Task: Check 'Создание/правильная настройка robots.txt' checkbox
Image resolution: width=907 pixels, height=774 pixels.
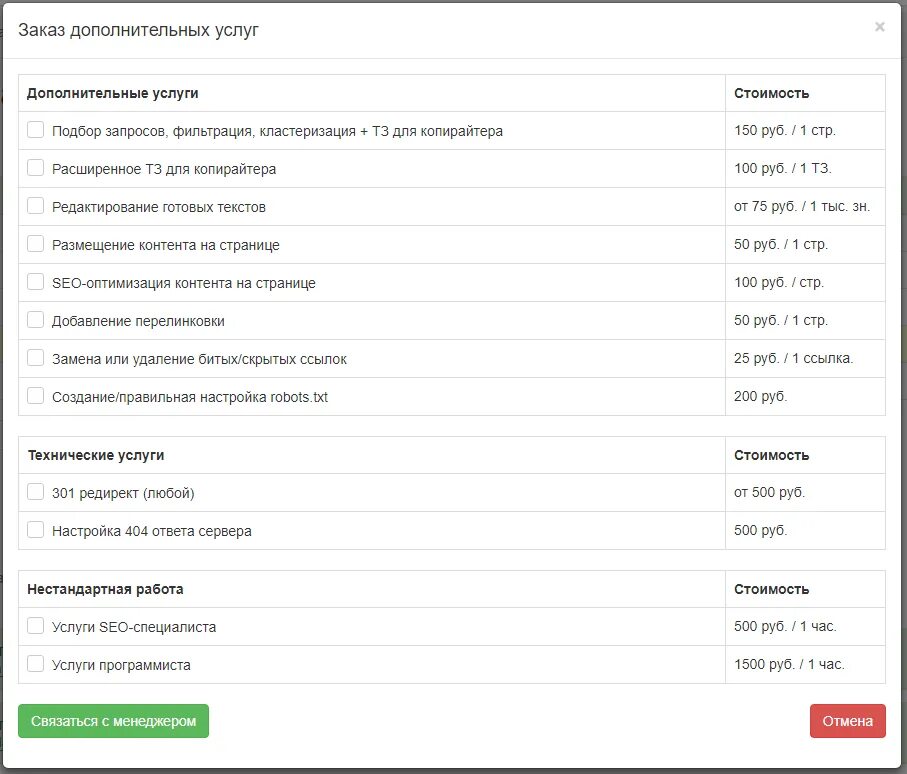Action: (x=35, y=396)
